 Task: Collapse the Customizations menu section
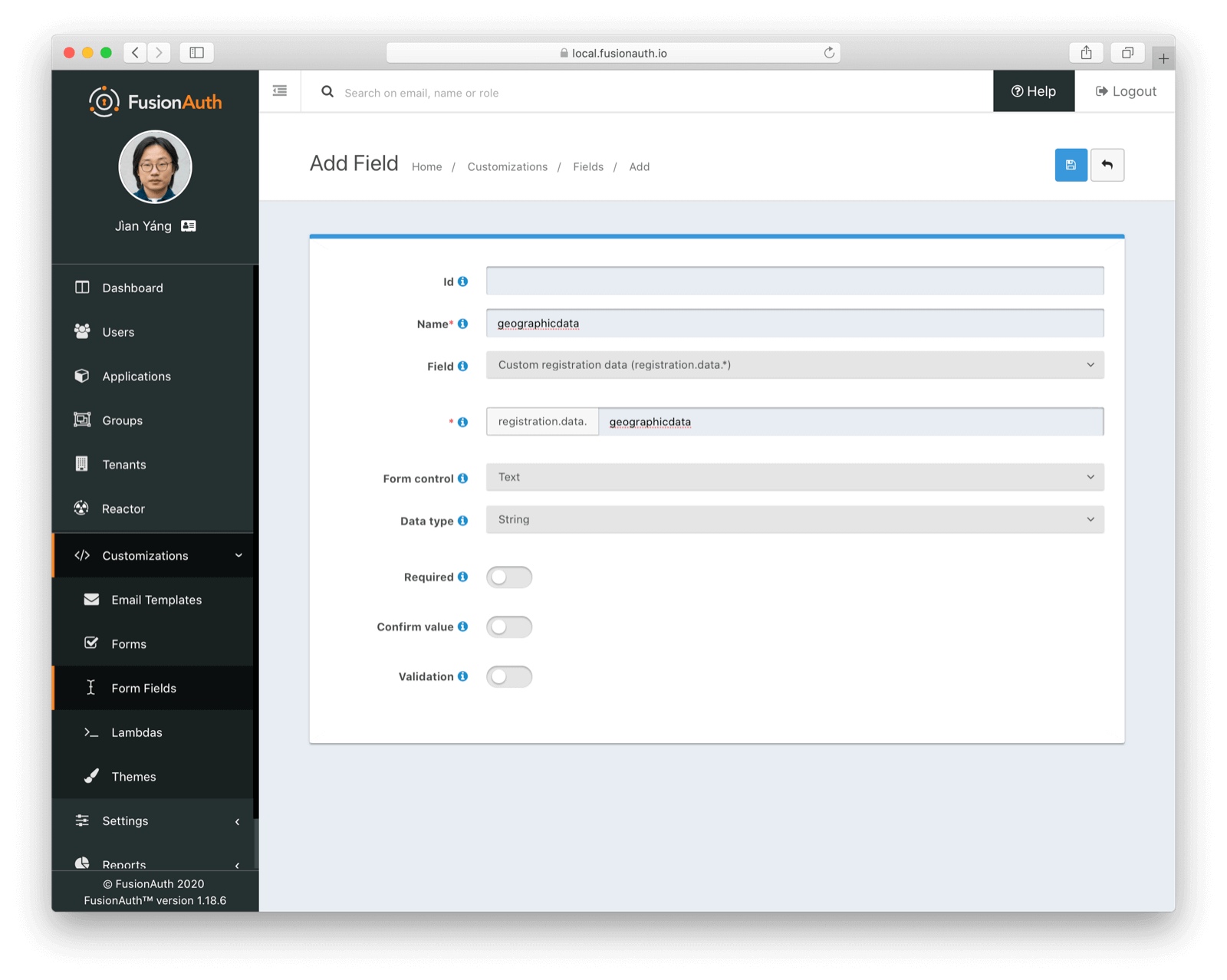click(153, 555)
